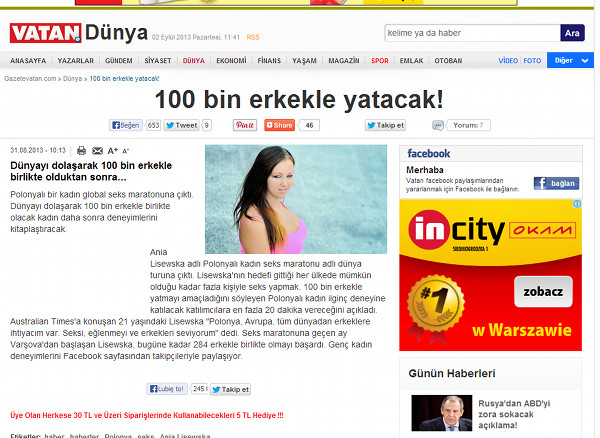This screenshot has width=600, height=438.
Task: Click the Lavrov news thumbnail
Action: tap(442, 413)
